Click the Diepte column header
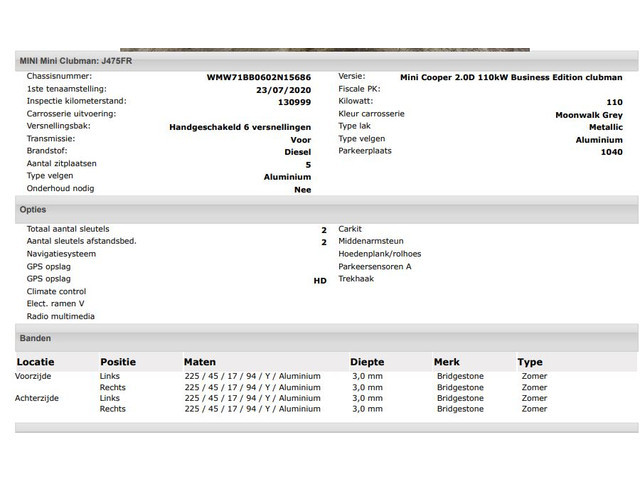 point(366,362)
